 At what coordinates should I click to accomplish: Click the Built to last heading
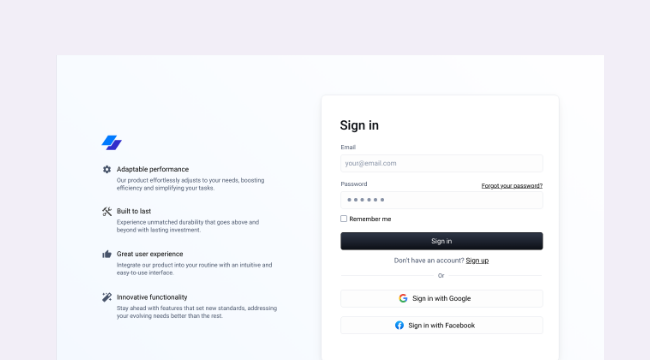133,211
